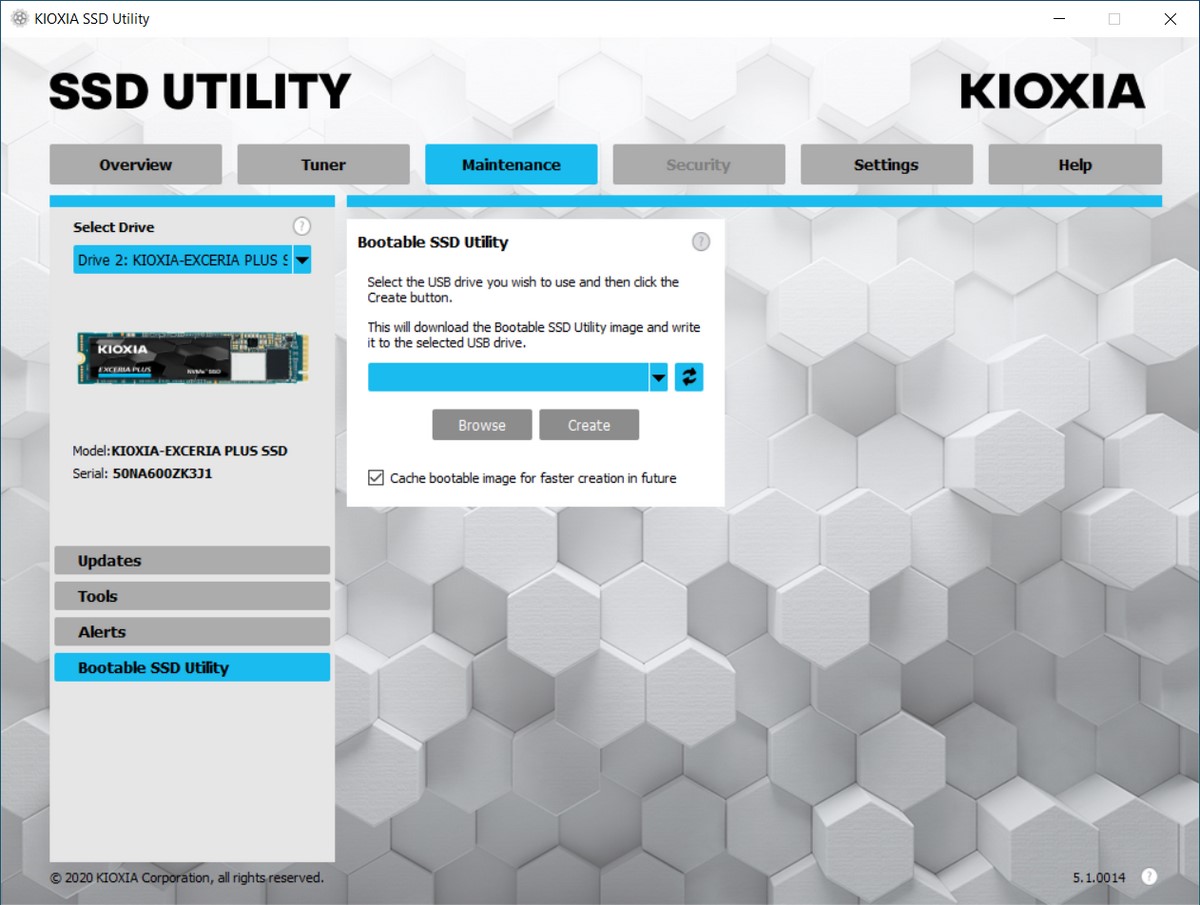Switch to the Overview tab
Screen dimensions: 1200x905
click(136, 165)
